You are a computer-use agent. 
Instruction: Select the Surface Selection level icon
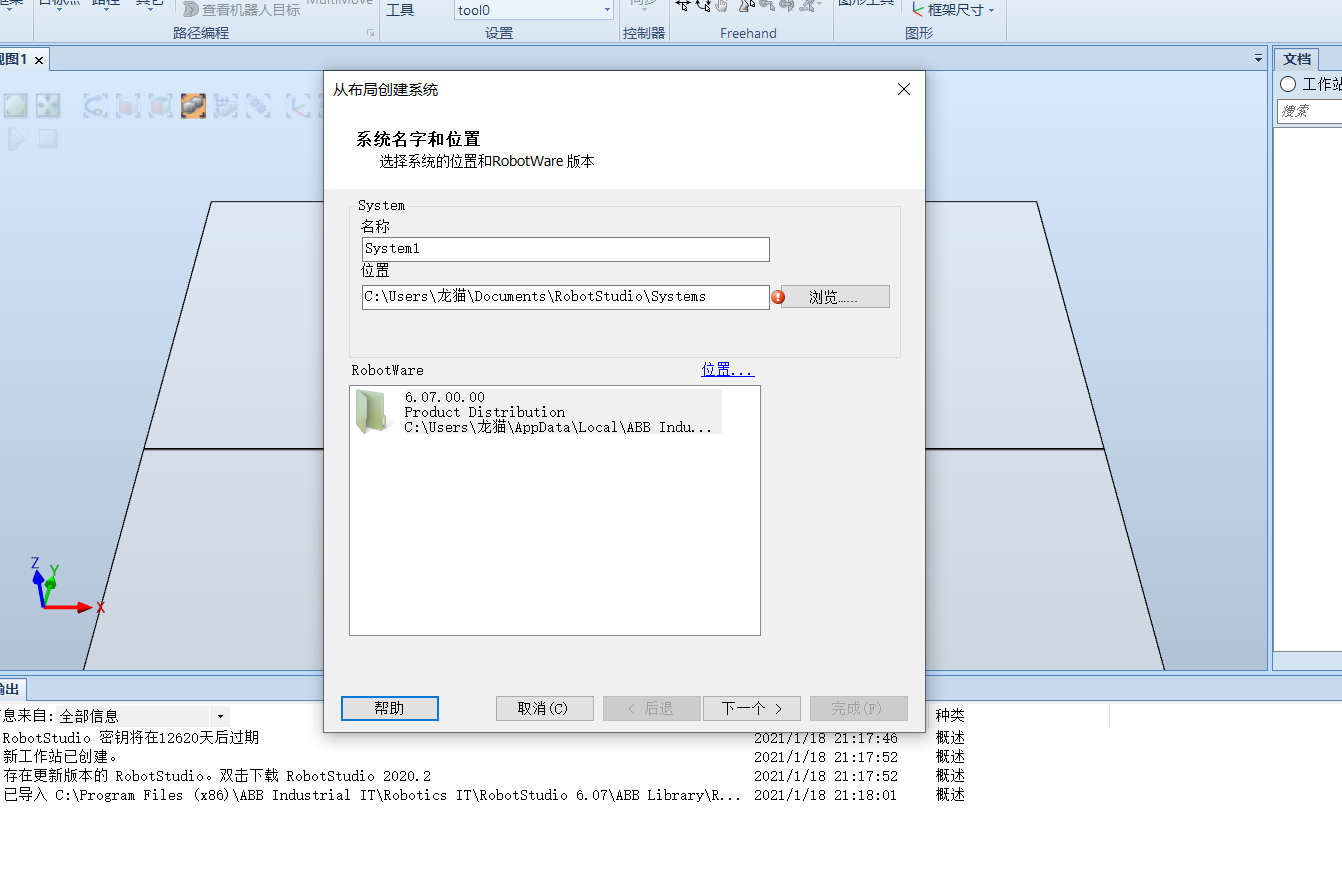128,106
